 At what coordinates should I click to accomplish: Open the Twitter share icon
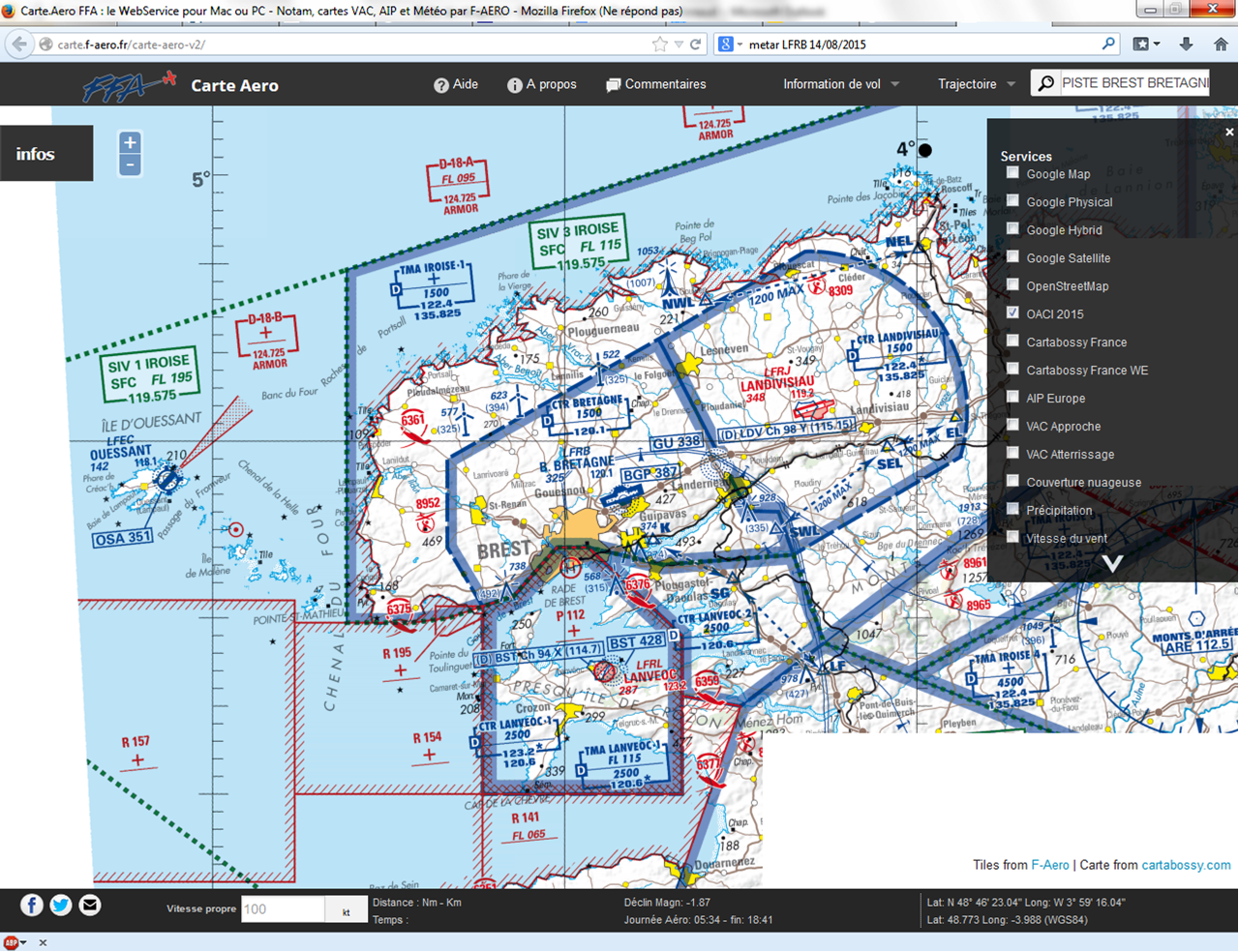click(x=61, y=905)
